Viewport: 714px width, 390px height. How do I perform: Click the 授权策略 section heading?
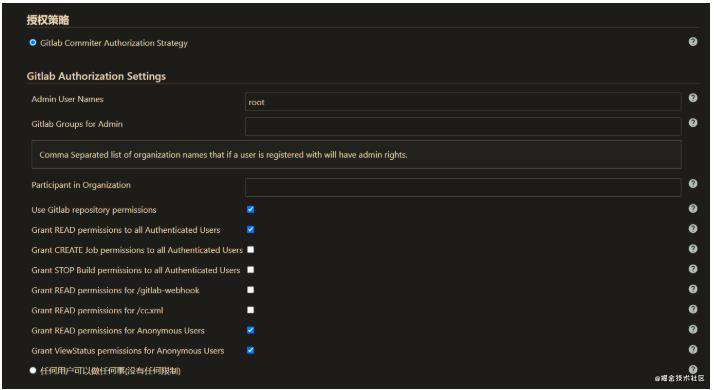click(x=48, y=20)
